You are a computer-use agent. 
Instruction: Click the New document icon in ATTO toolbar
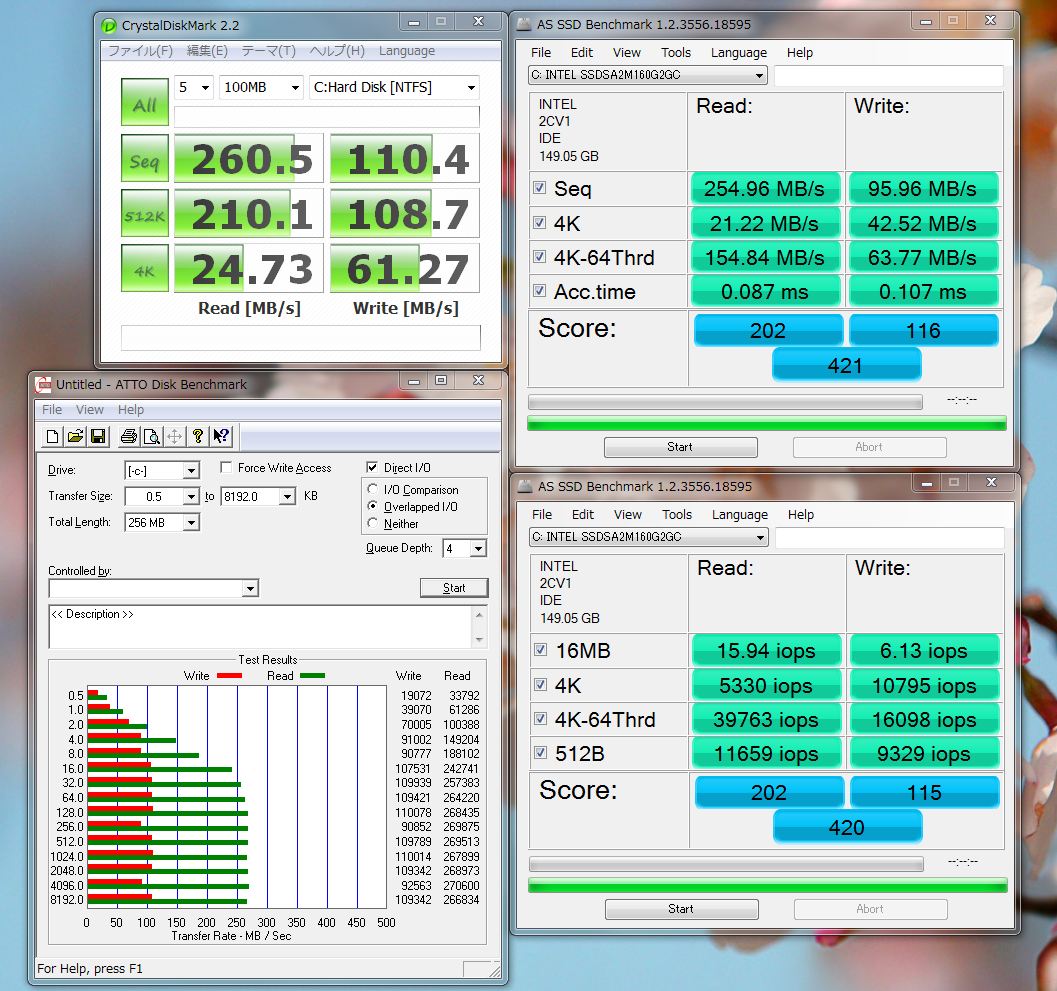[52, 437]
